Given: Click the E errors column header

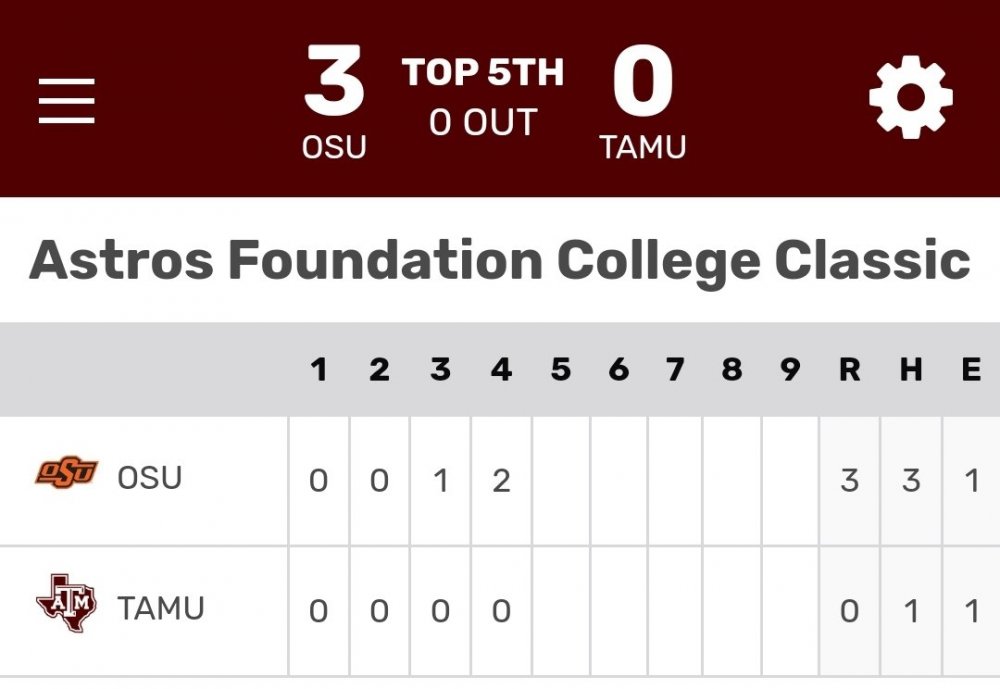Looking at the screenshot, I should pos(971,370).
